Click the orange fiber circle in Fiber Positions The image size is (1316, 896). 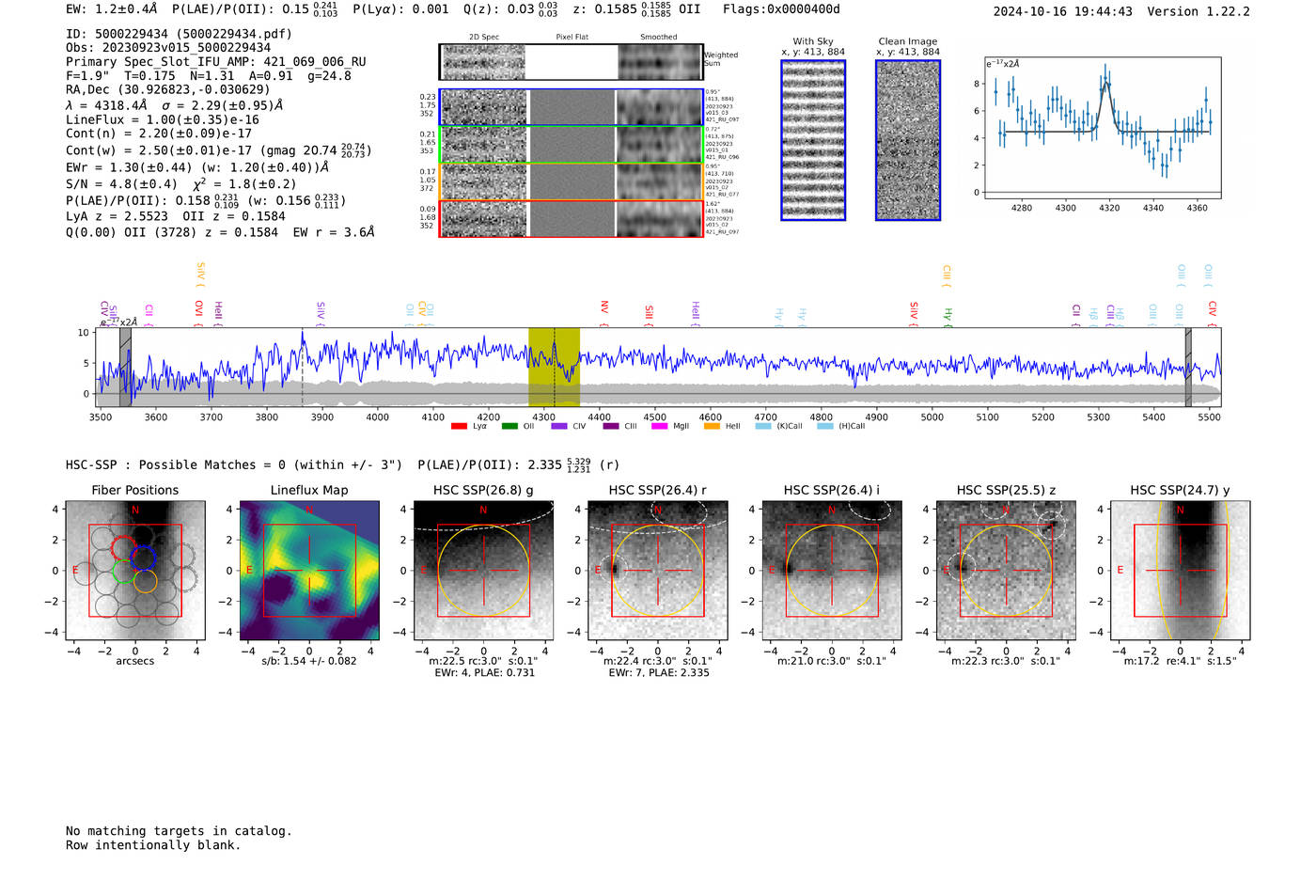click(145, 581)
